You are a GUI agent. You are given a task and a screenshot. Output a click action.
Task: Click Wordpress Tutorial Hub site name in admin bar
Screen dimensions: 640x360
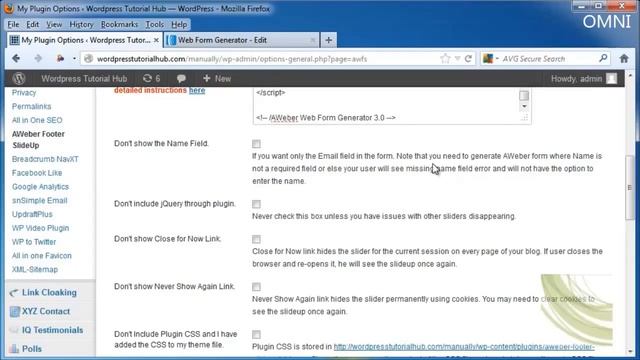tap(84, 78)
